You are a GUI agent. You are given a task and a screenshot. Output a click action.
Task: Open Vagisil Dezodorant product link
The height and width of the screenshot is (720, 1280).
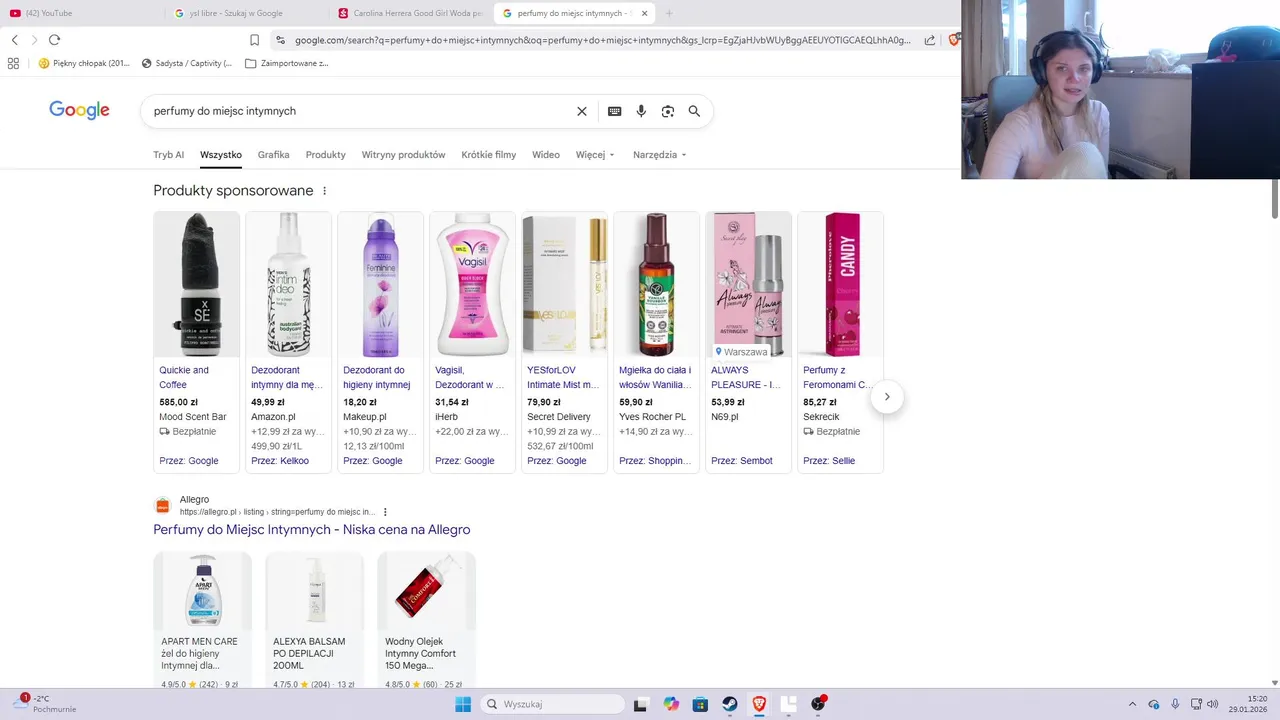tap(470, 377)
